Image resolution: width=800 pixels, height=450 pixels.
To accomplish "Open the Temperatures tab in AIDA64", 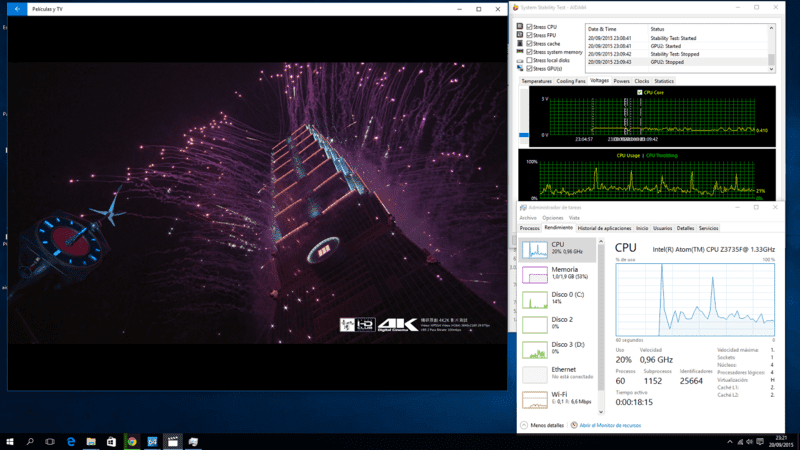I will [536, 81].
